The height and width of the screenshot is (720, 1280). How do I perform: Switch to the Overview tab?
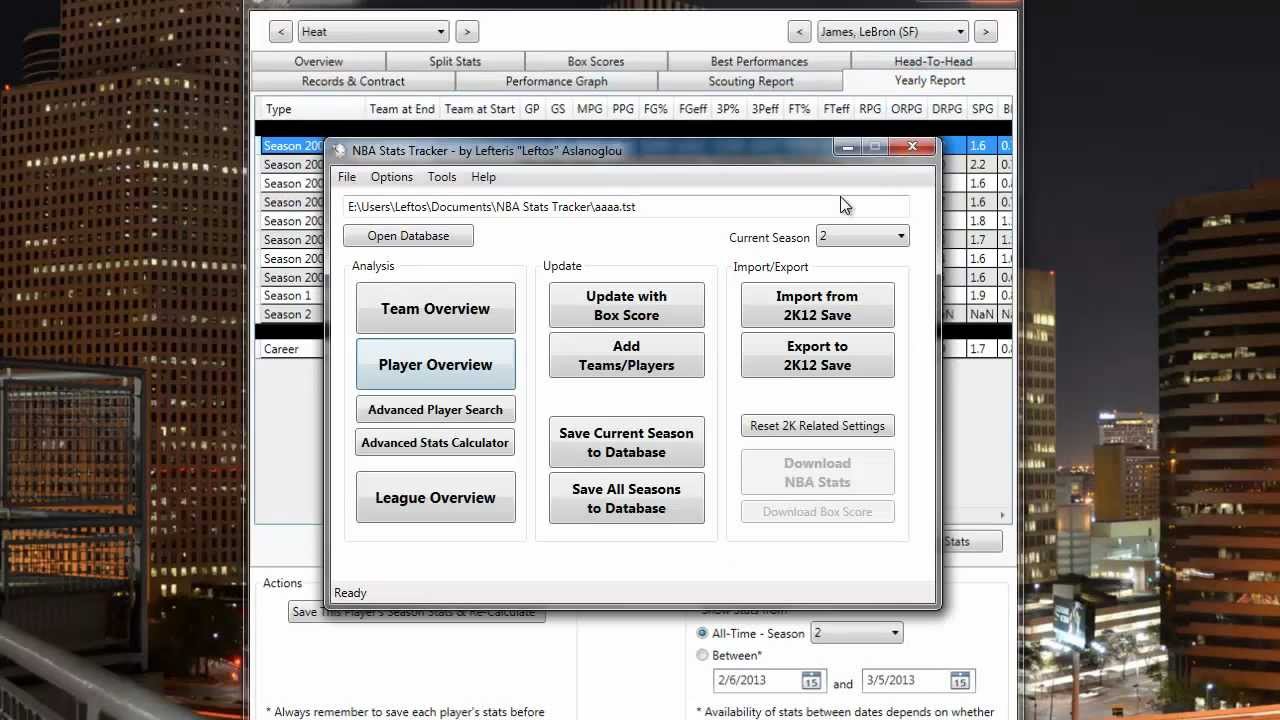click(319, 61)
